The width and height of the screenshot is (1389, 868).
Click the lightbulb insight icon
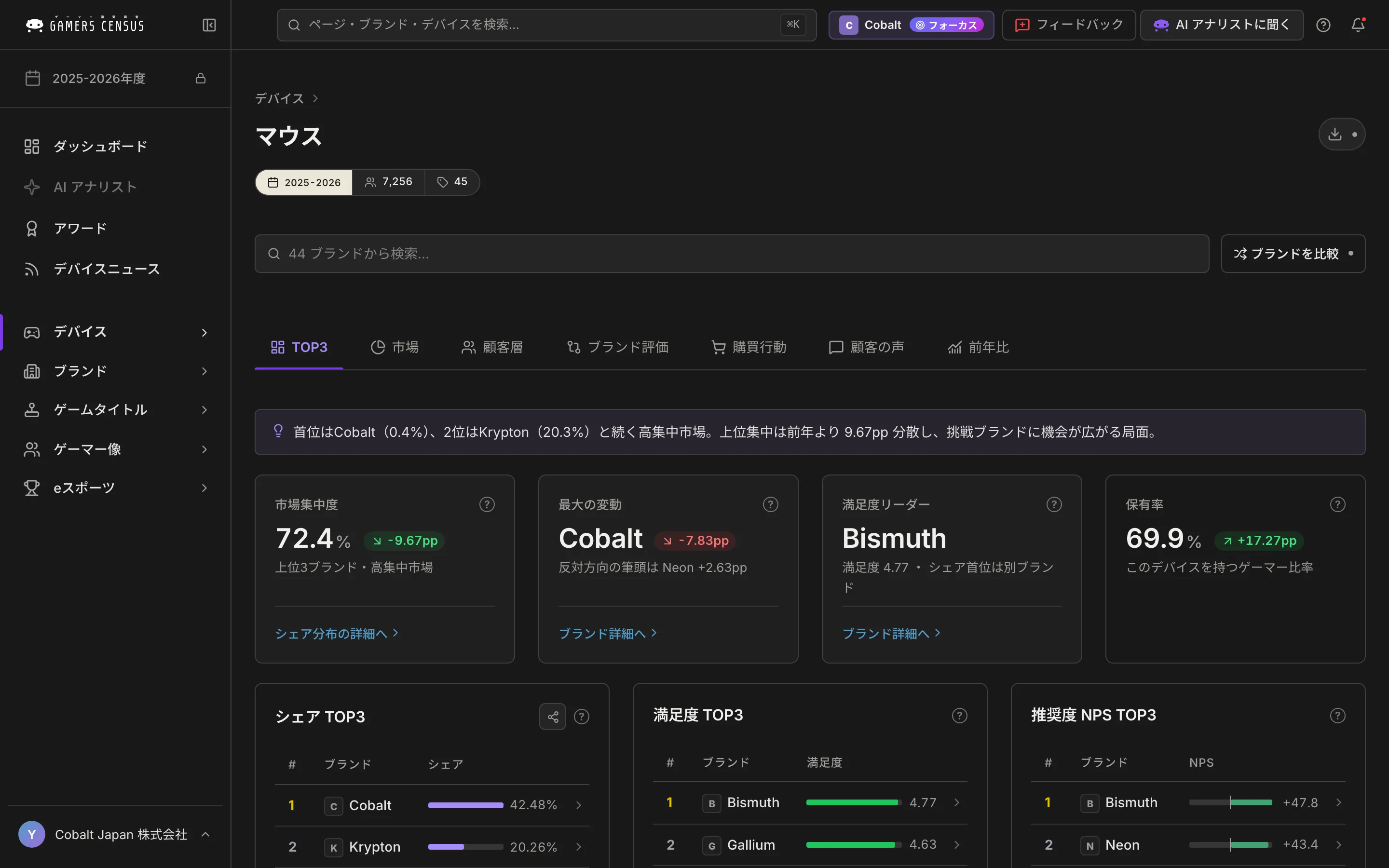[x=278, y=431]
